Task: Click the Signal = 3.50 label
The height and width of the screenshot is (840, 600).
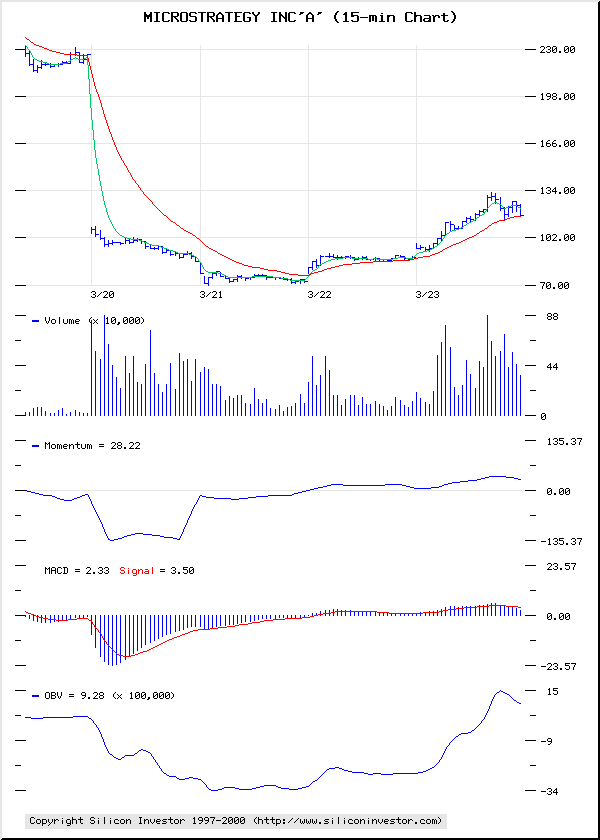Action: pyautogui.click(x=156, y=571)
